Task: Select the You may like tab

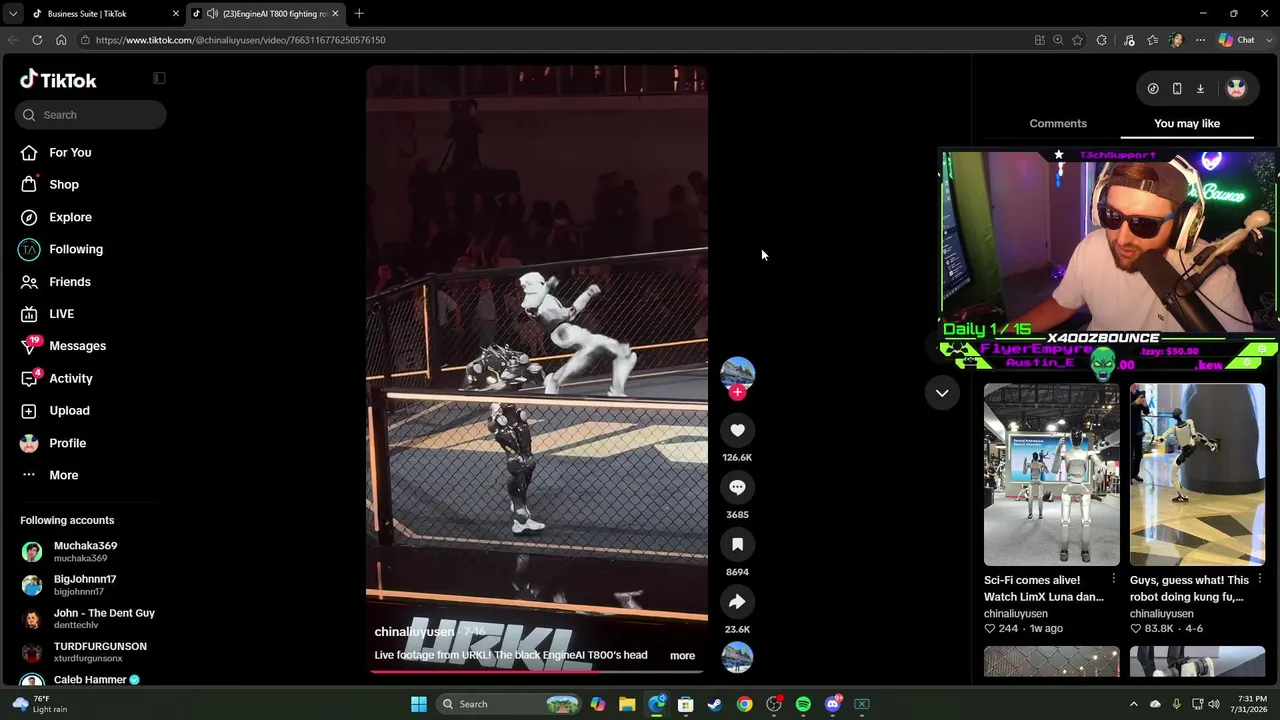Action: click(1187, 123)
